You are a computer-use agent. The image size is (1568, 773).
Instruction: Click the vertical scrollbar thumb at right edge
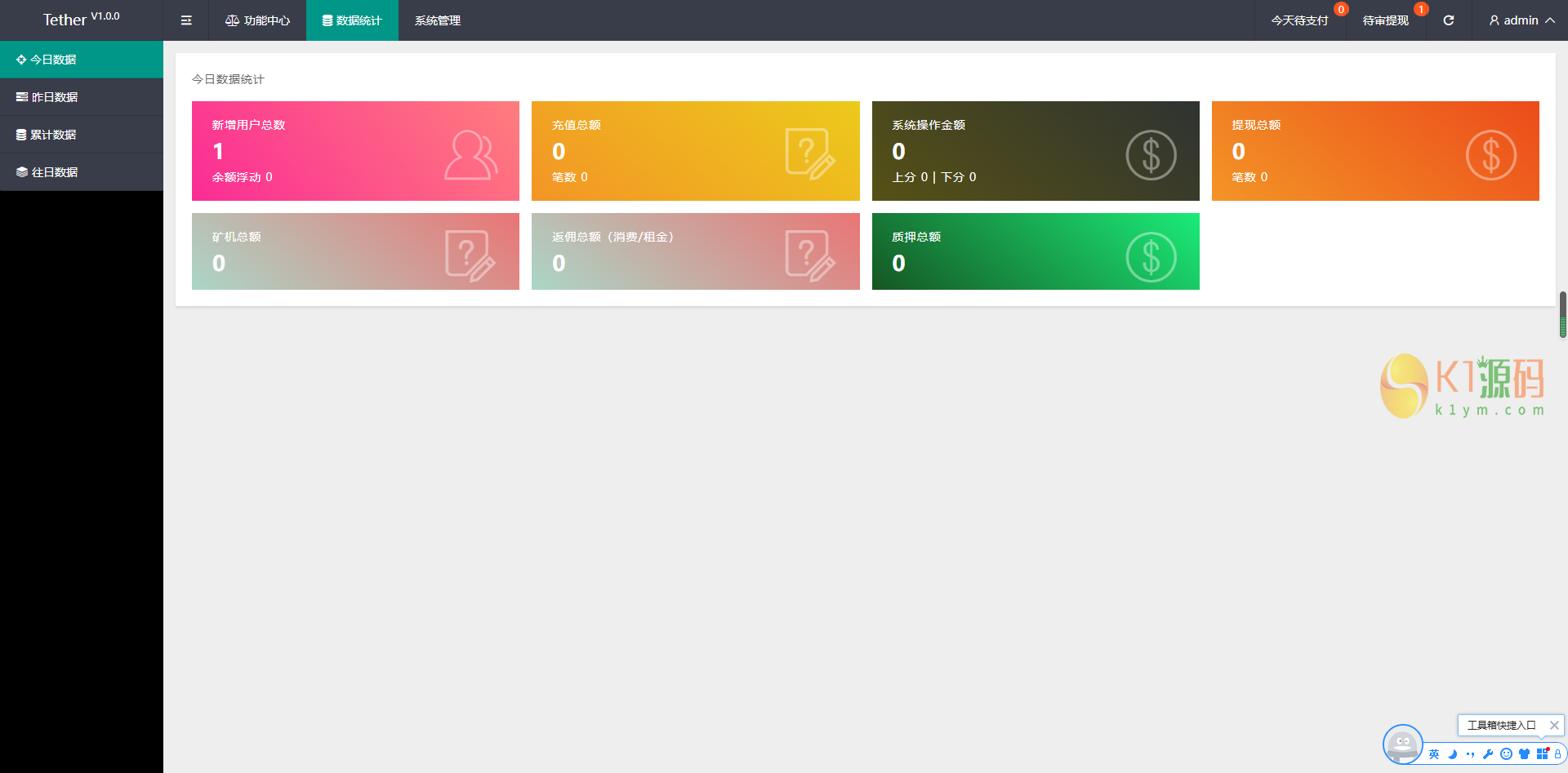coord(1563,314)
